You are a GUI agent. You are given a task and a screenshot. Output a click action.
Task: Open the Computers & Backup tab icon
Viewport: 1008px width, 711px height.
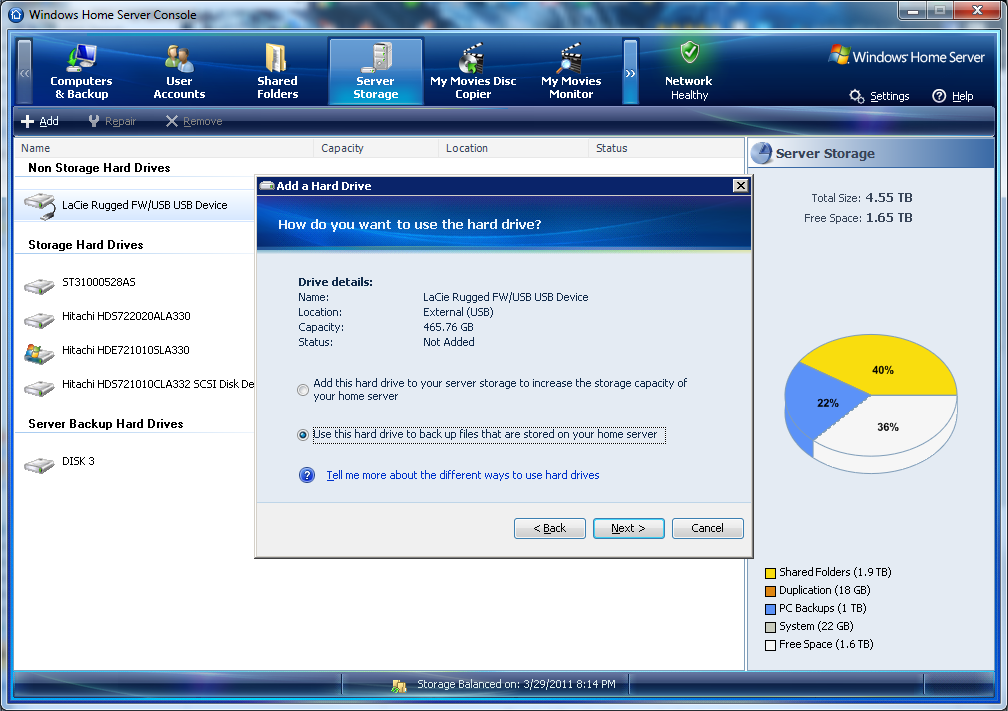coord(81,58)
